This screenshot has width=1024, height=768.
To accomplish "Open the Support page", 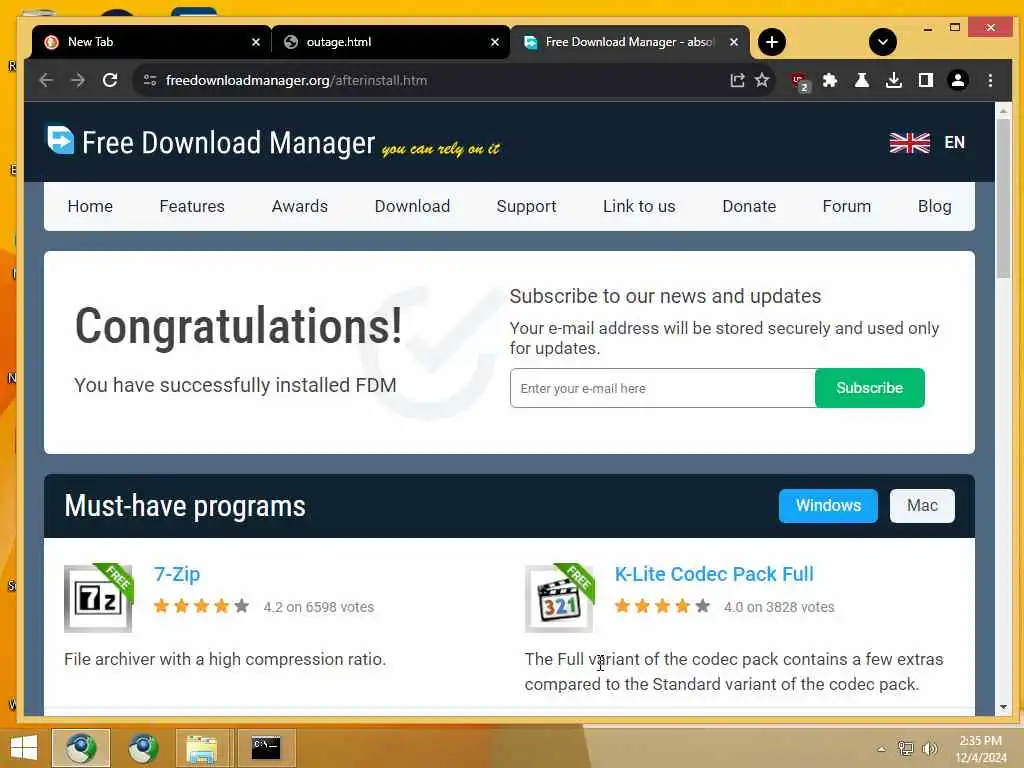I will [526, 206].
